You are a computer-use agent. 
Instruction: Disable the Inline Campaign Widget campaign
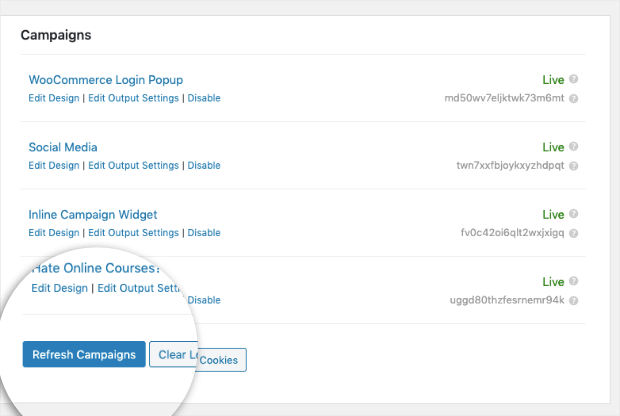pos(204,233)
